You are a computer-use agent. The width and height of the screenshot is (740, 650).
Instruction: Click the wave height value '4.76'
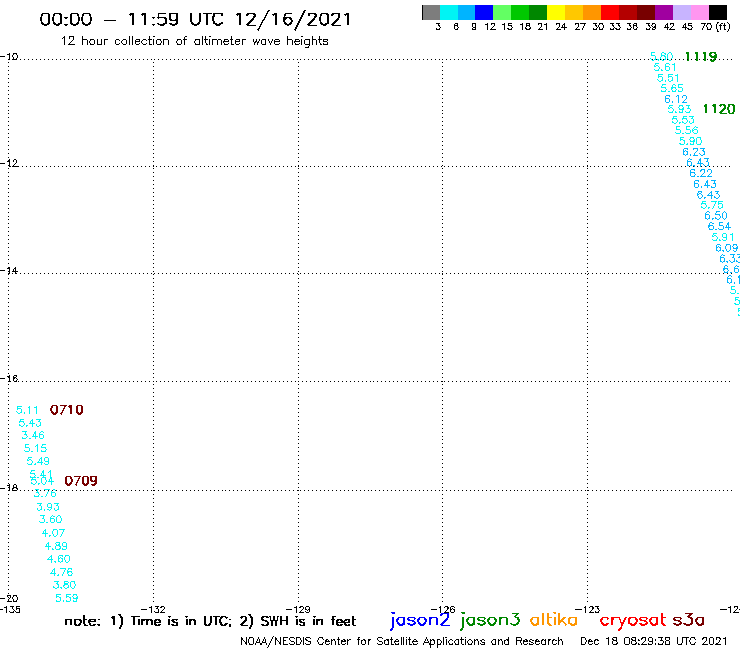click(x=62, y=572)
